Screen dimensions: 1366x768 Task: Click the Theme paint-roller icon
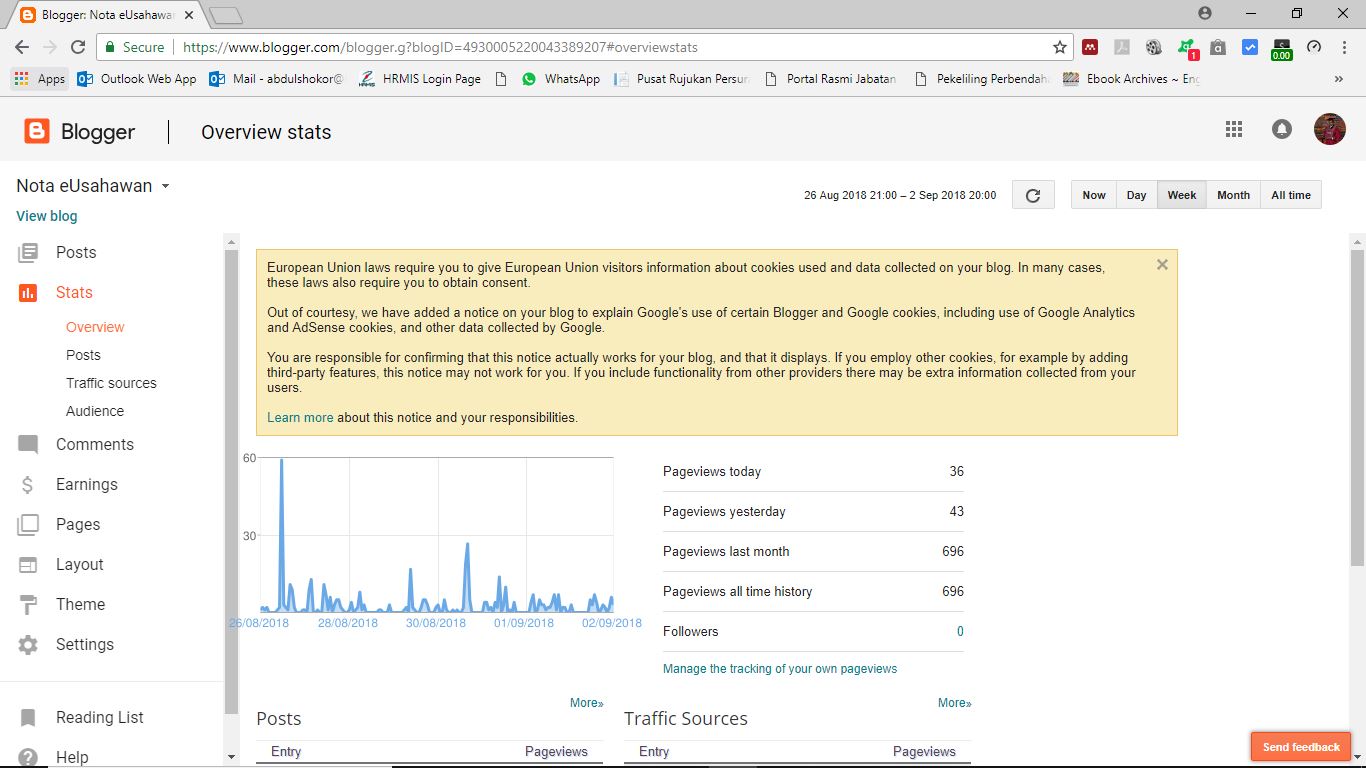(x=28, y=605)
